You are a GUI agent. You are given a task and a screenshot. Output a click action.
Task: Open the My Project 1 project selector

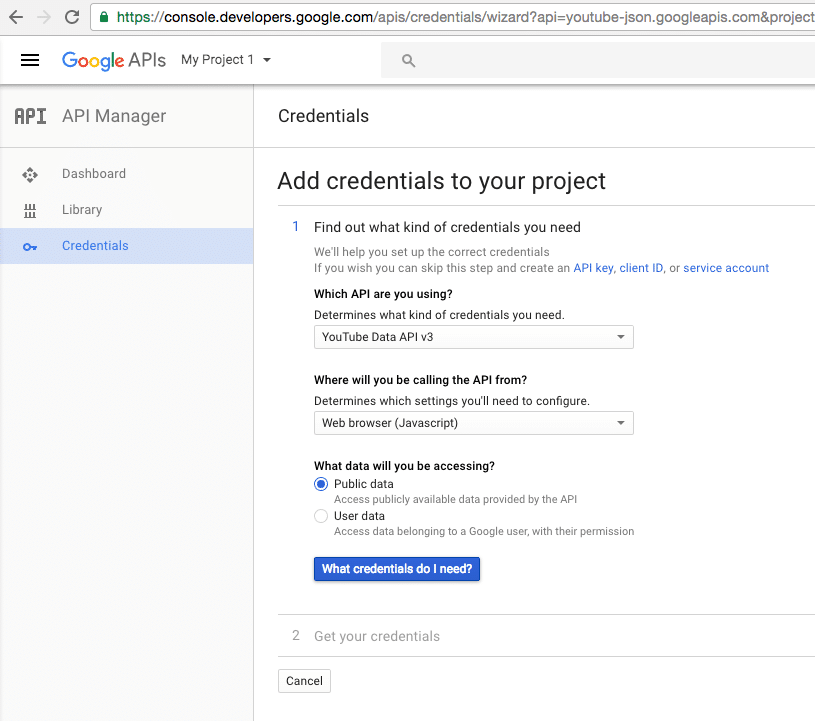tap(226, 60)
